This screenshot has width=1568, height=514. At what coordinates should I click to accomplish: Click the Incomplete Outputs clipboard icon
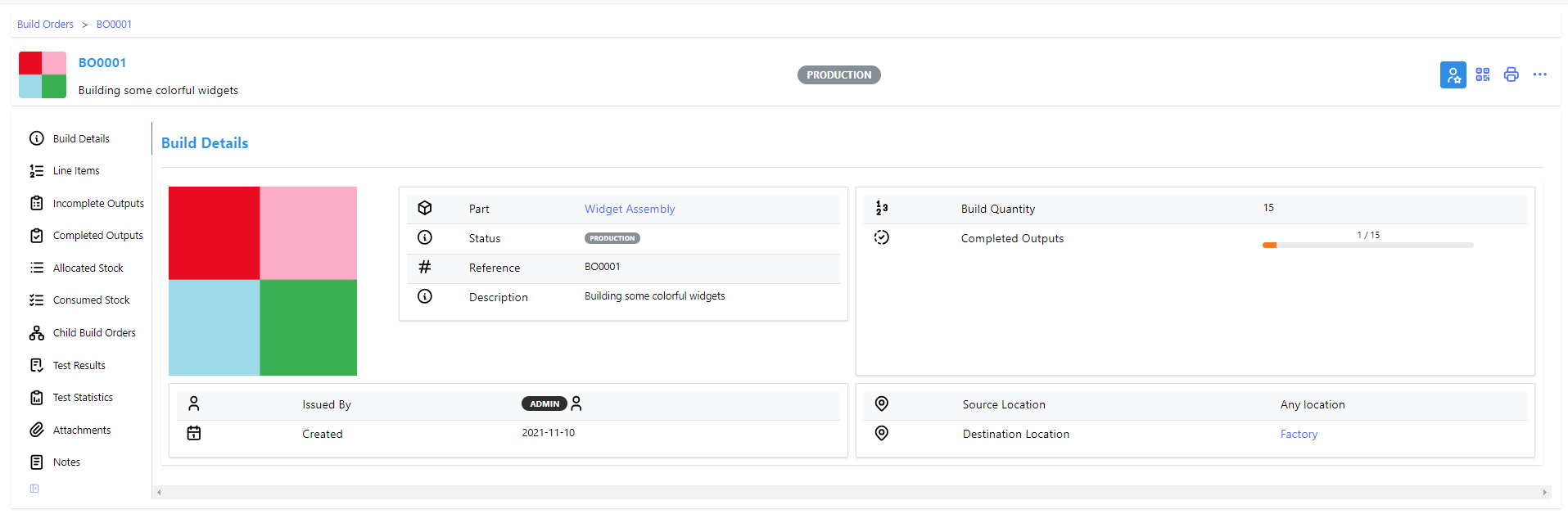pos(37,203)
